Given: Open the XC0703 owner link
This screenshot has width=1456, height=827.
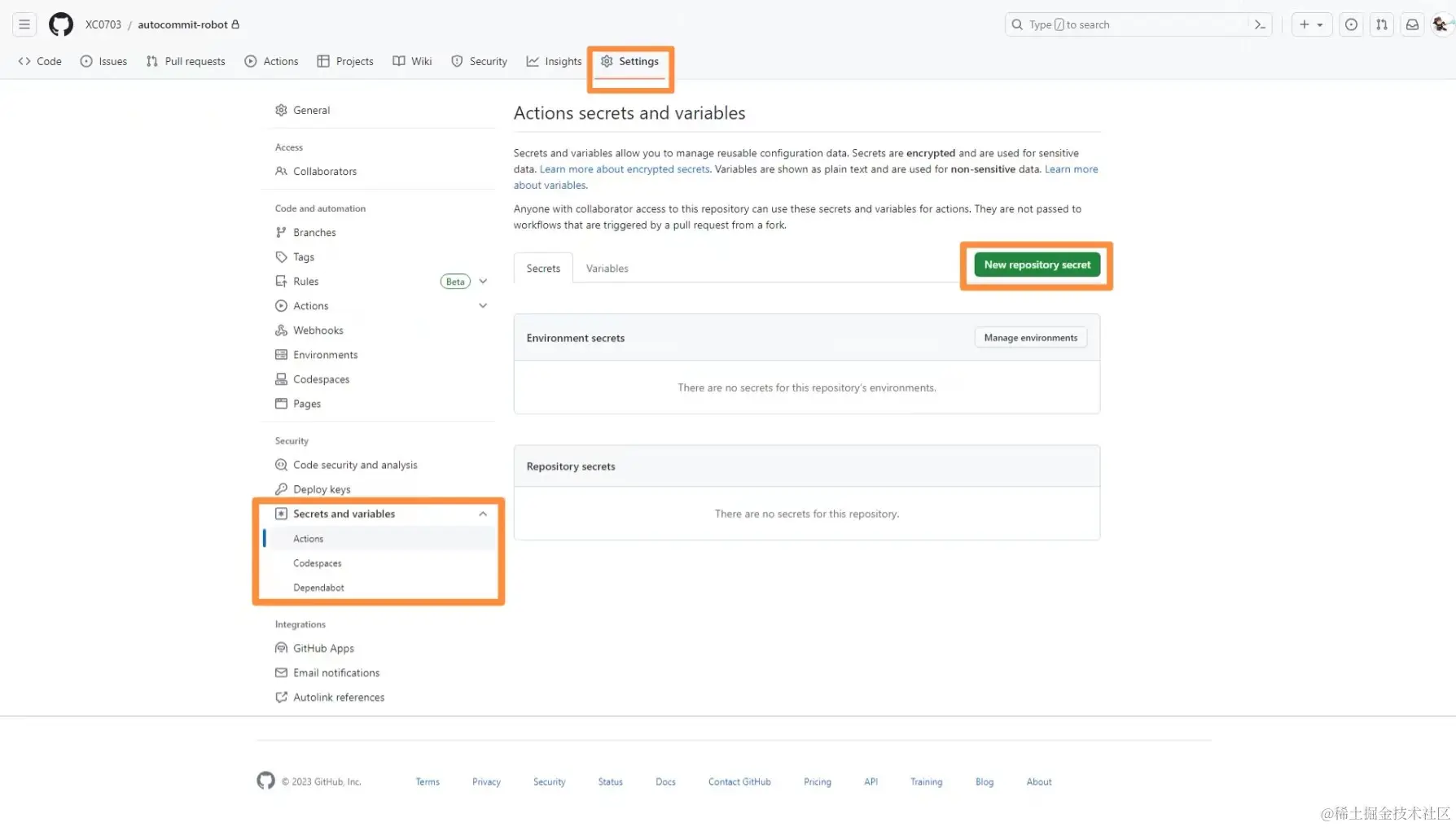Looking at the screenshot, I should 103,24.
